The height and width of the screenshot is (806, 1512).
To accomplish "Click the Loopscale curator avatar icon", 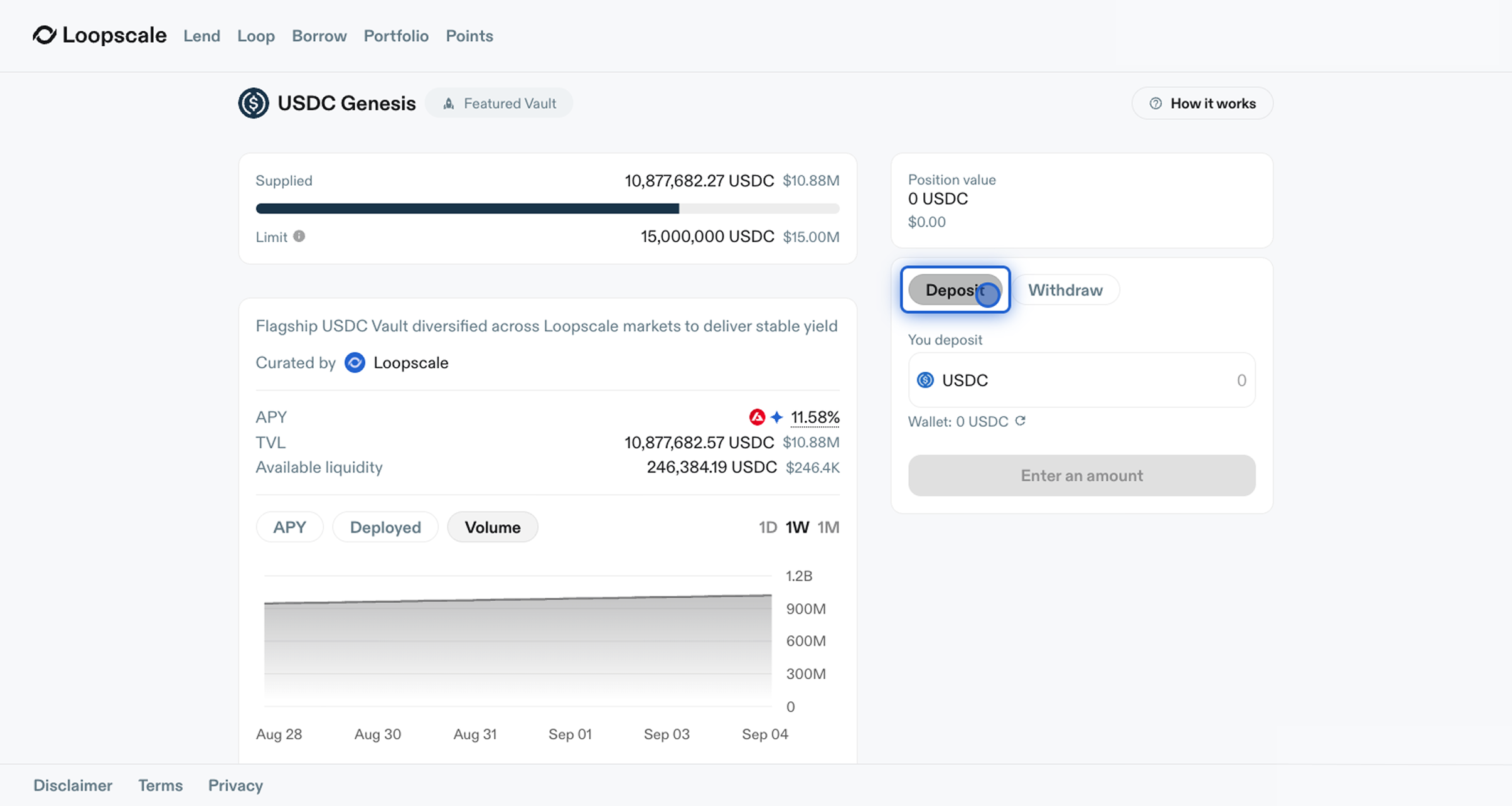I will pyautogui.click(x=355, y=363).
